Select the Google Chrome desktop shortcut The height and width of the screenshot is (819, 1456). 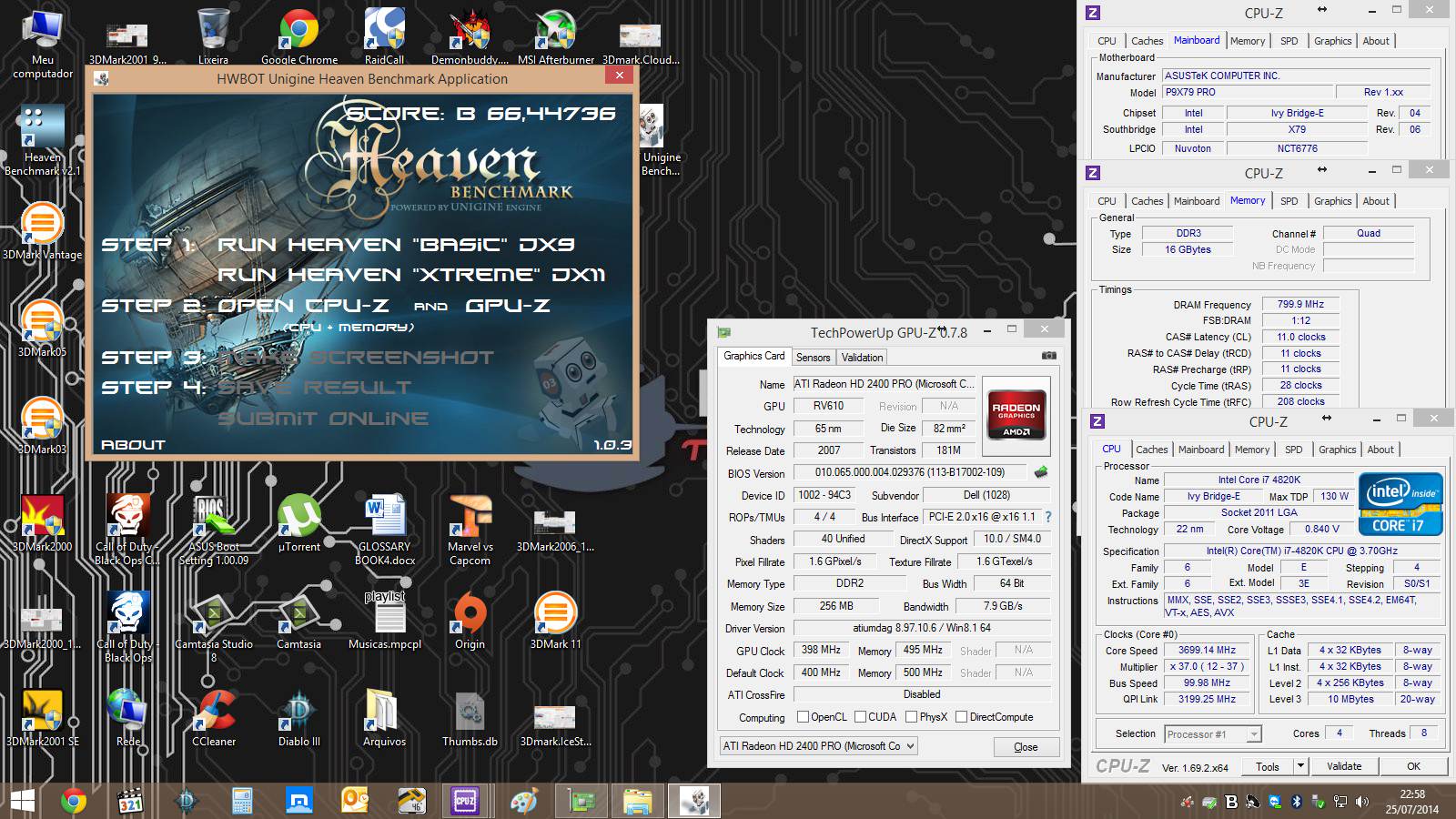(x=298, y=37)
